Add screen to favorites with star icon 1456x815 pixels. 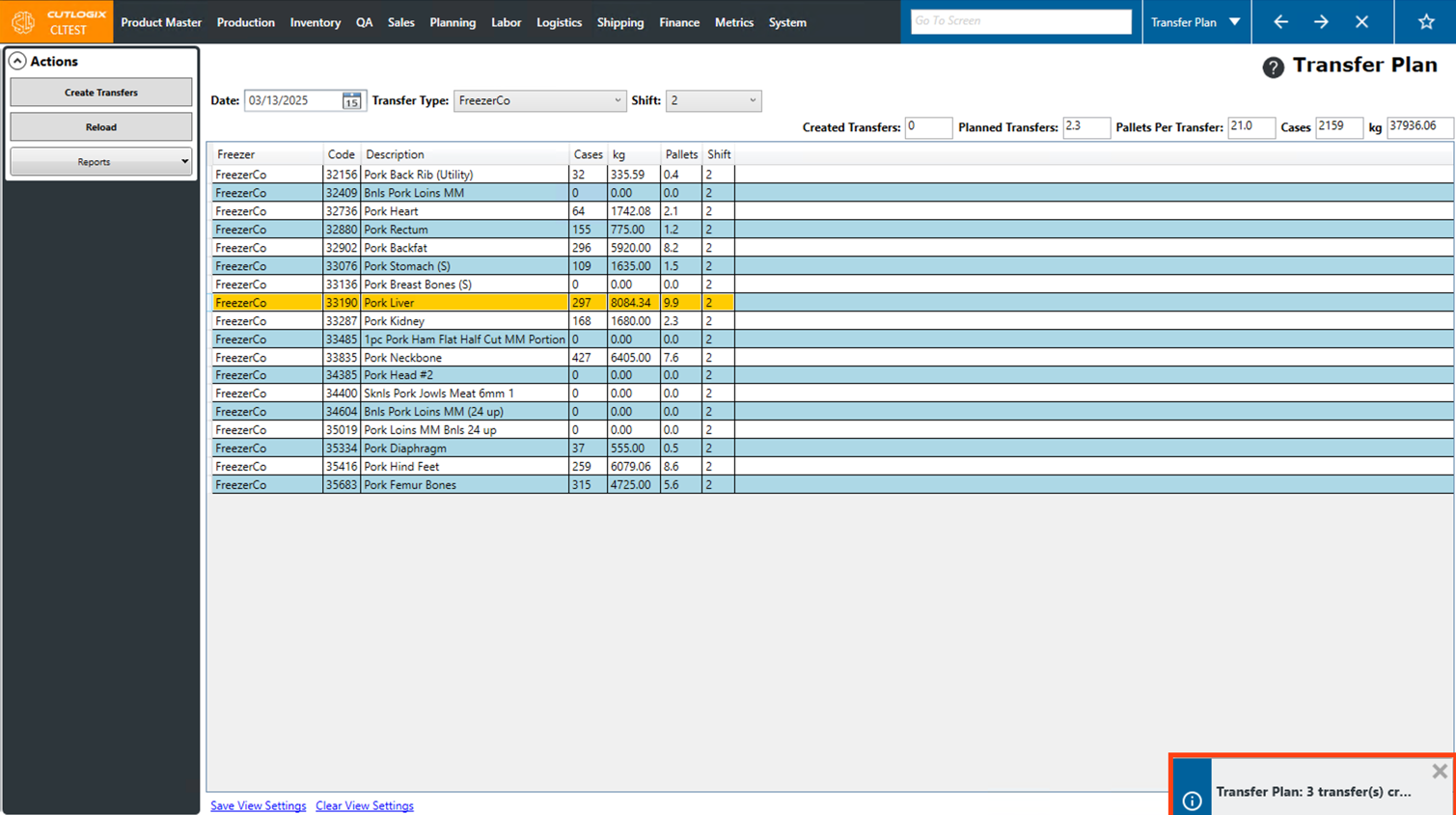[1426, 22]
